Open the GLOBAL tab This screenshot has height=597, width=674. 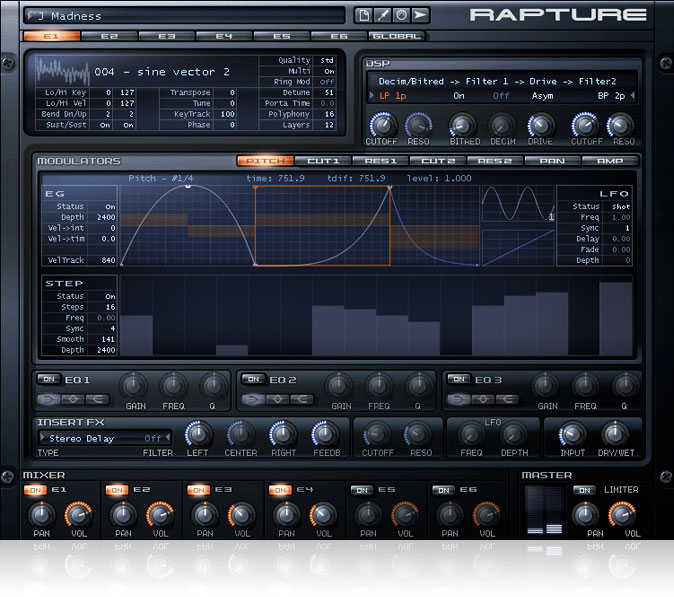[x=396, y=36]
